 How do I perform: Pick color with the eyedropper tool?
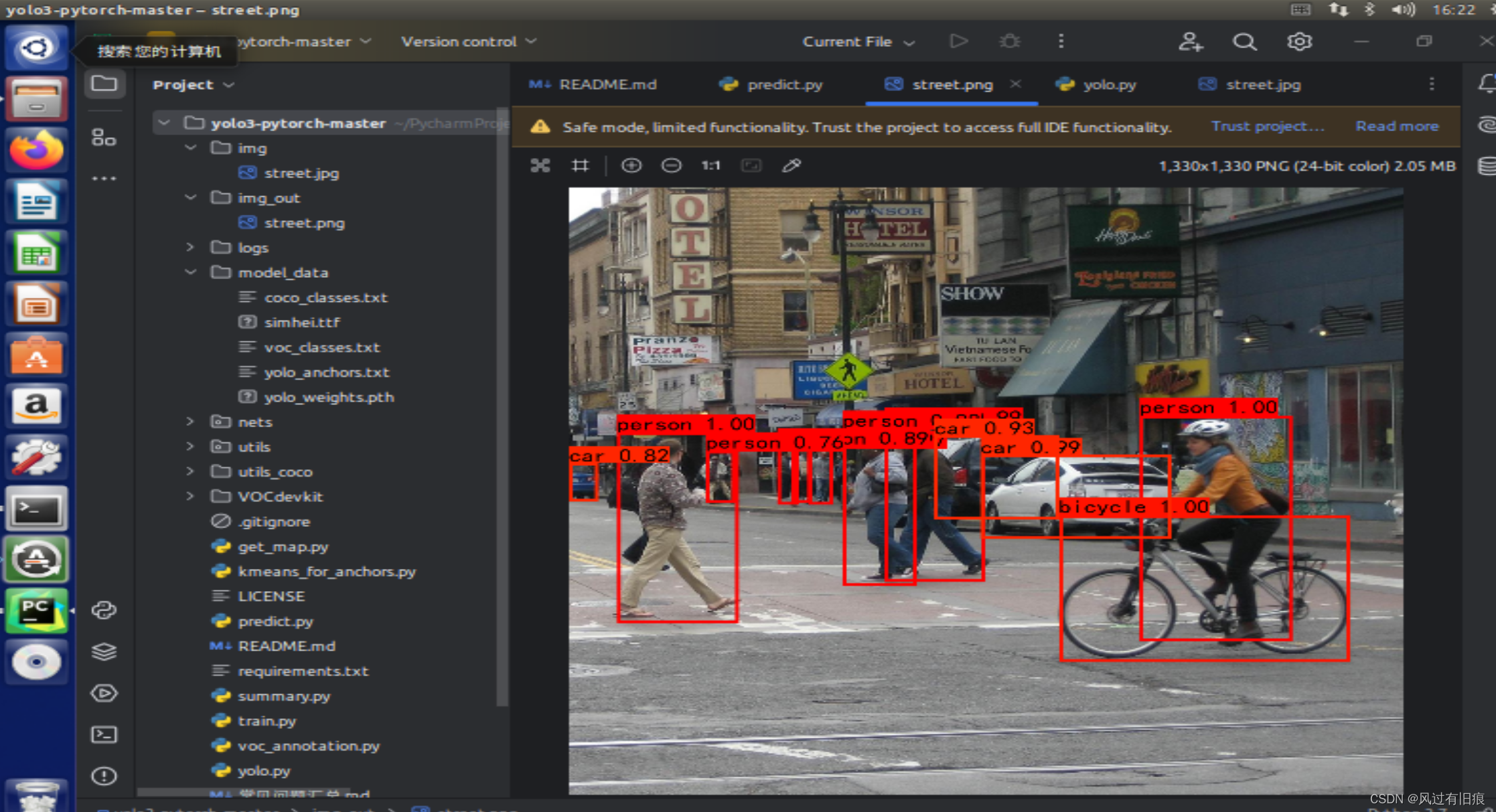pos(792,165)
